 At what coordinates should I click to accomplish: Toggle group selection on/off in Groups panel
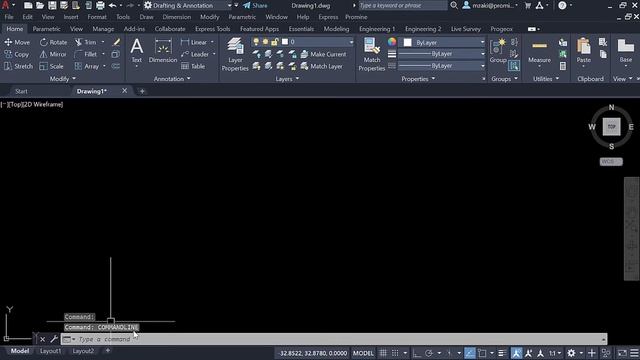click(x=514, y=65)
